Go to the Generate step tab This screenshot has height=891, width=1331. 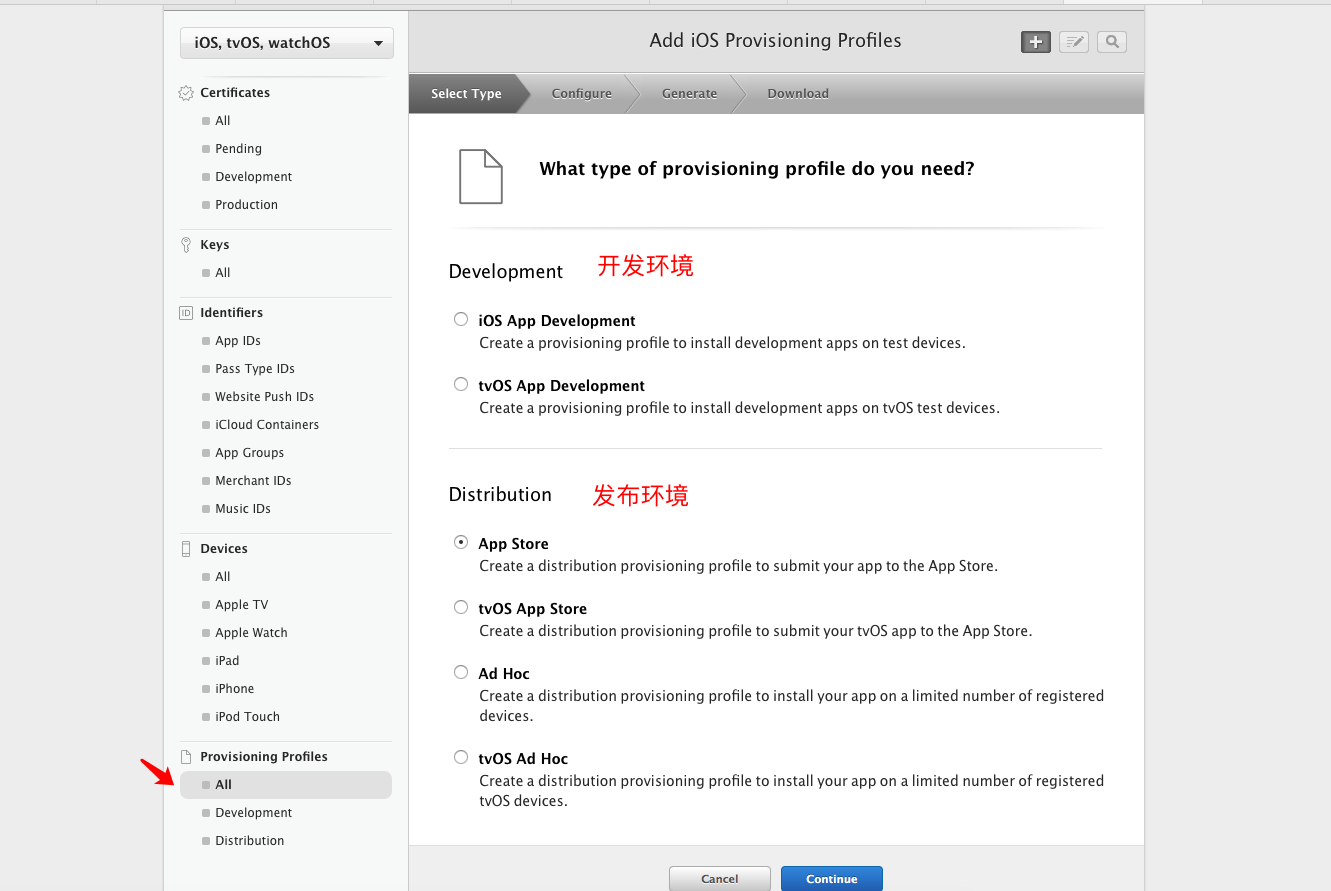pyautogui.click(x=689, y=94)
